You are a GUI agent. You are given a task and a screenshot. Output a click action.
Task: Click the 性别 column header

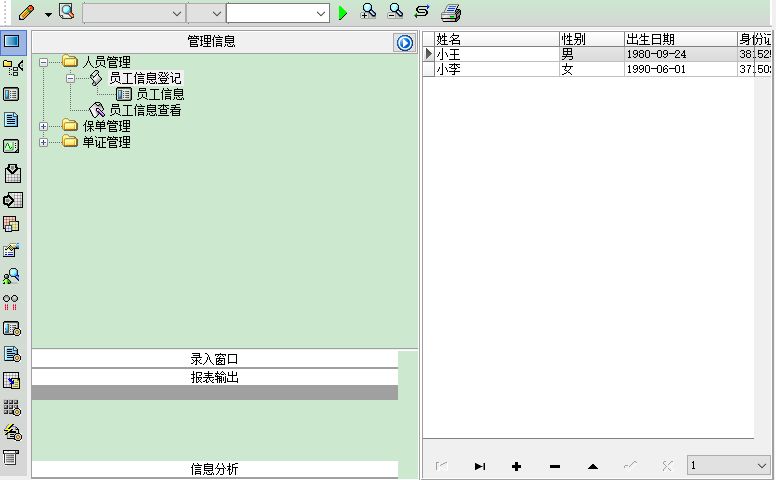[592, 39]
